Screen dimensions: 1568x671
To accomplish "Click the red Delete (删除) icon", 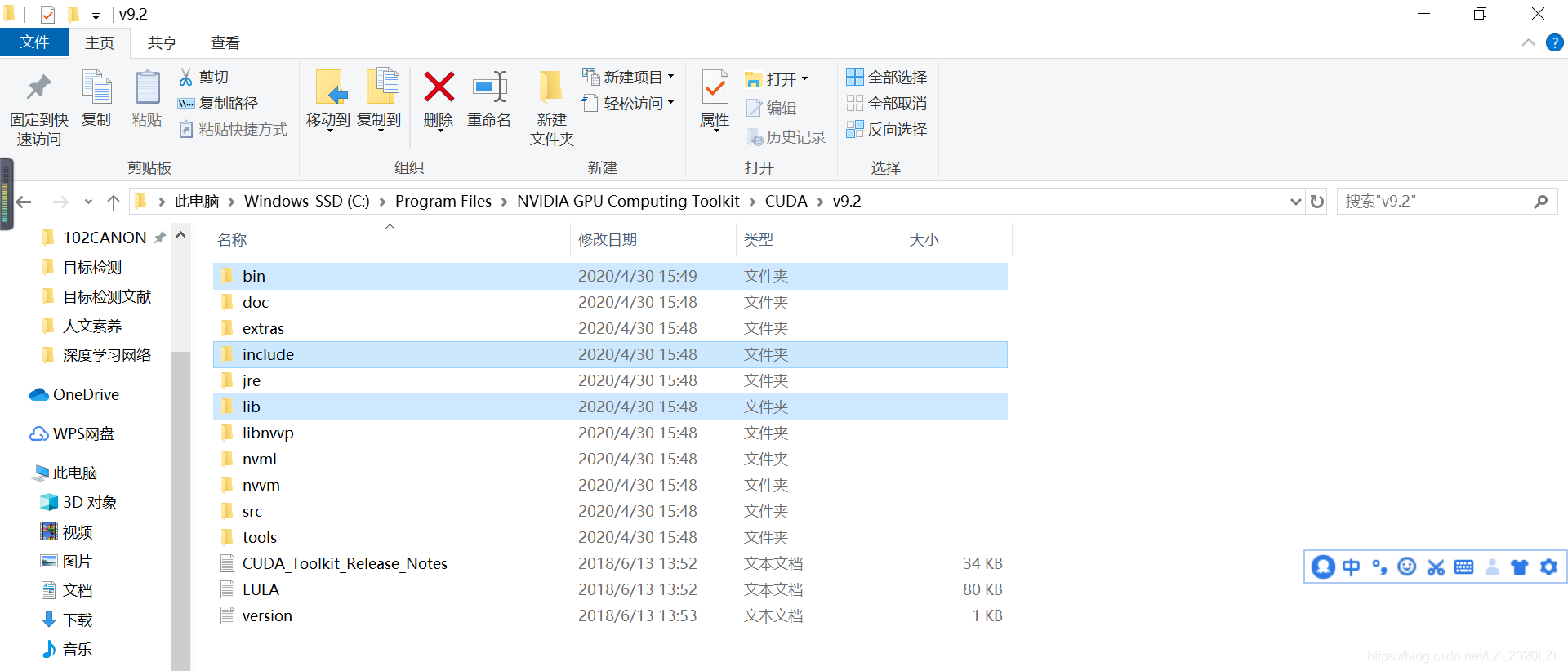I will 439,87.
